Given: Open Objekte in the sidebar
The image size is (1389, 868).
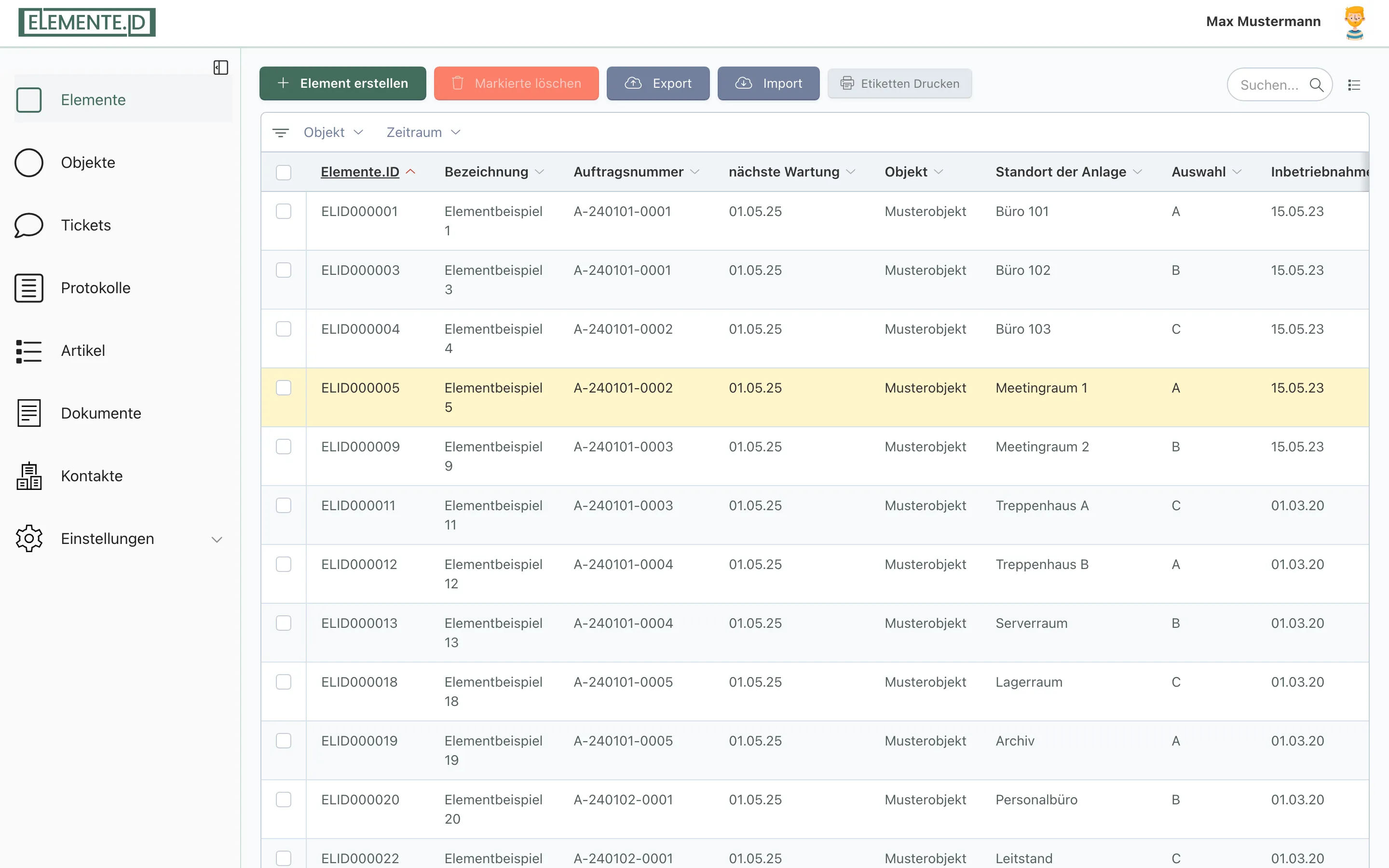Looking at the screenshot, I should pos(123,163).
